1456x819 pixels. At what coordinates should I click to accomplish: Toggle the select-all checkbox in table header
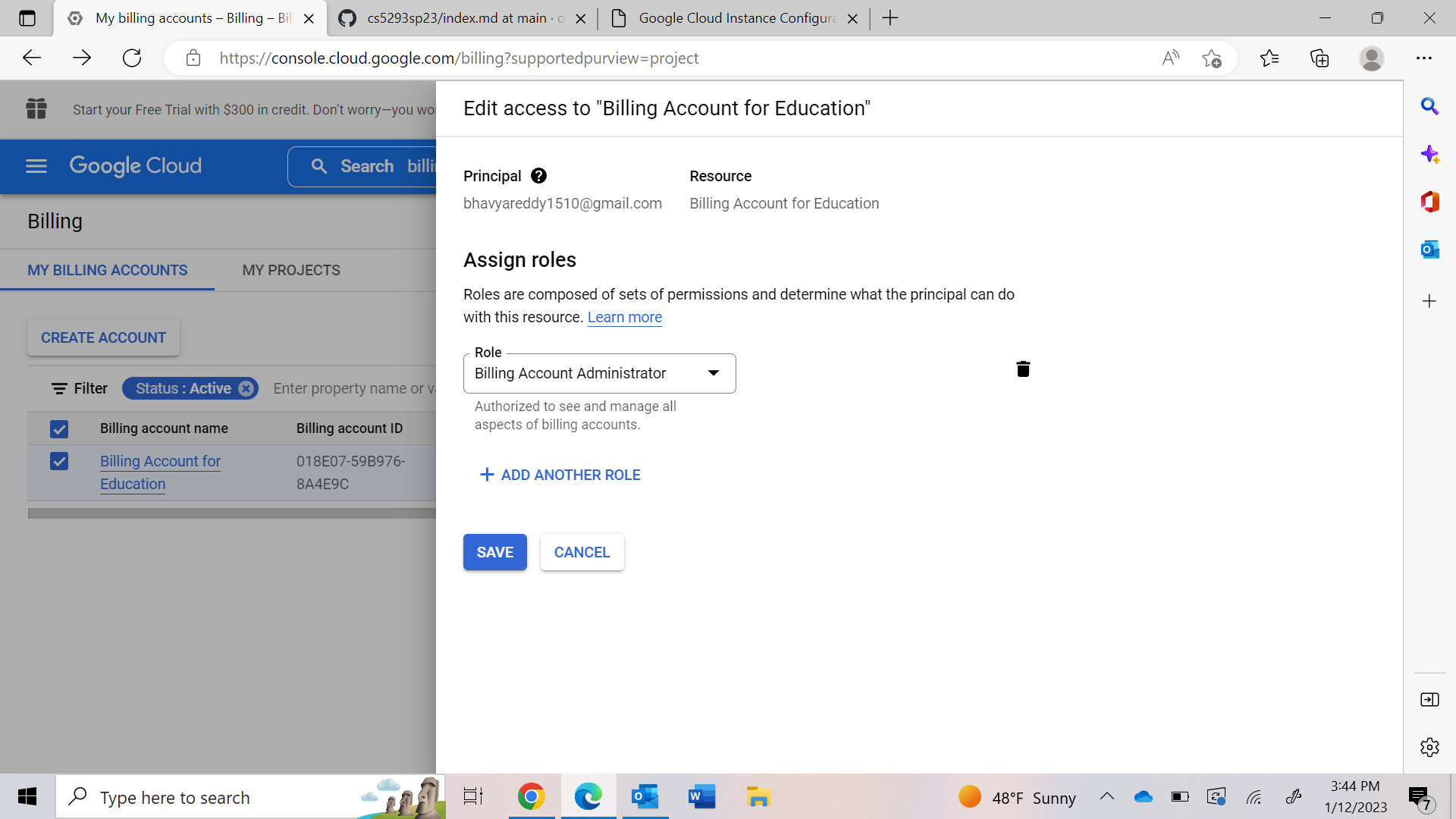59,429
